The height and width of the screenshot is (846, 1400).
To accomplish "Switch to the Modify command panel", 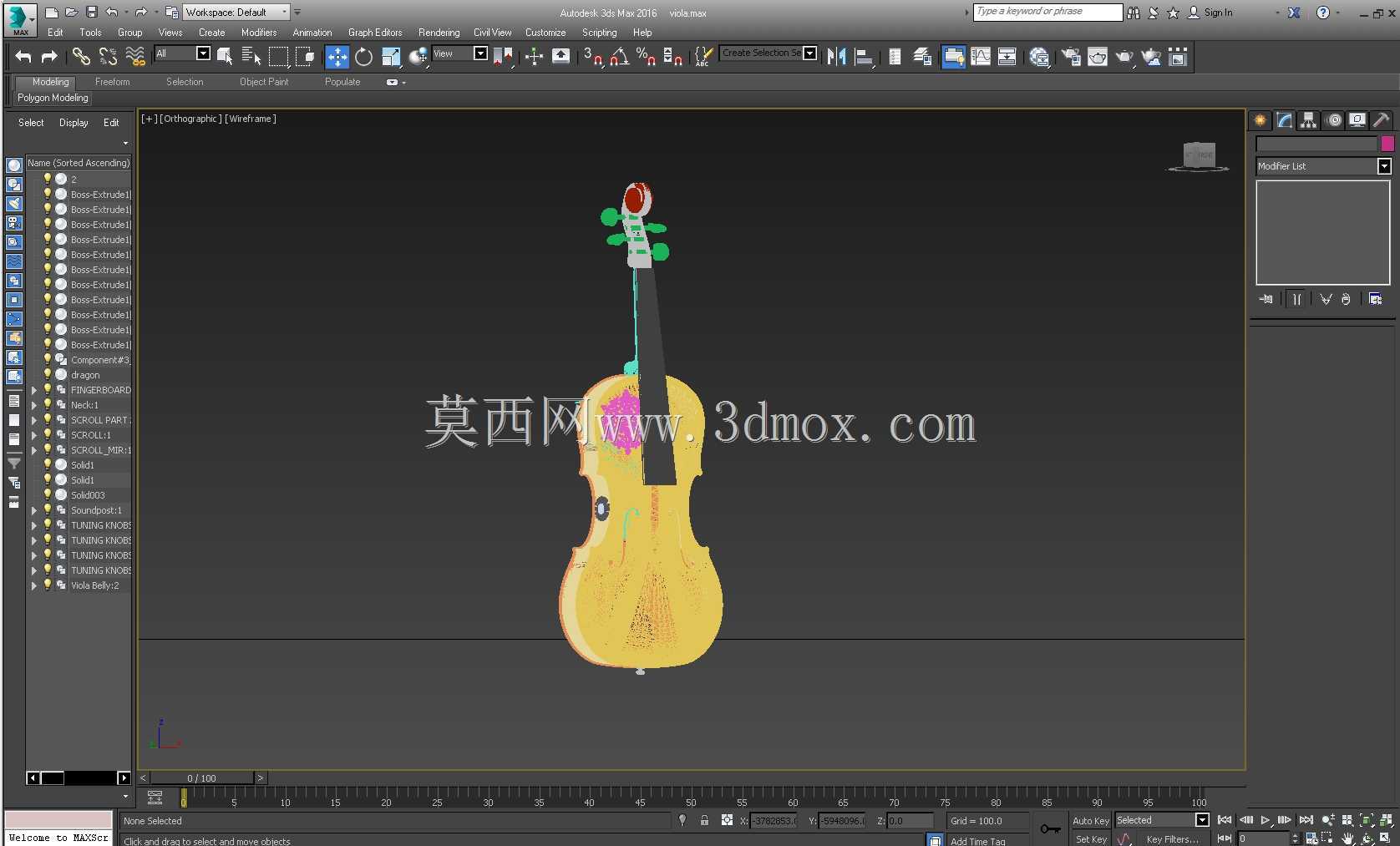I will click(1285, 120).
